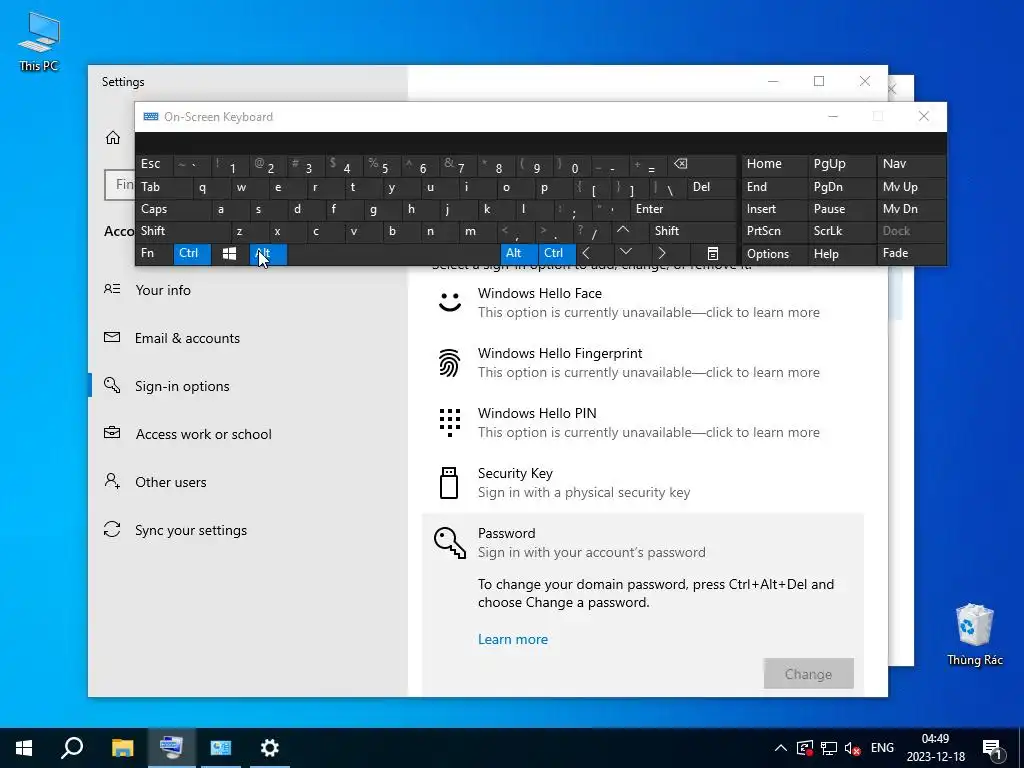This screenshot has height=768, width=1024.
Task: Toggle the Fn key on keyboard
Action: click(153, 253)
